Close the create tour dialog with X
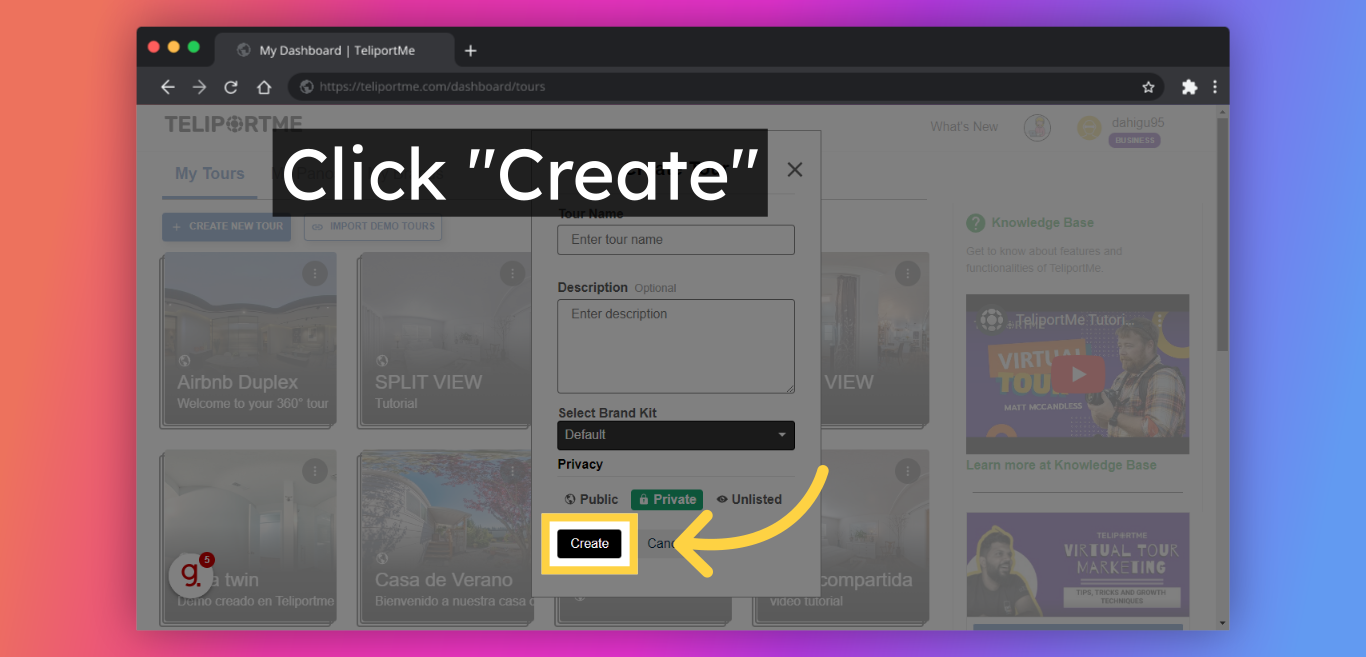 (795, 170)
